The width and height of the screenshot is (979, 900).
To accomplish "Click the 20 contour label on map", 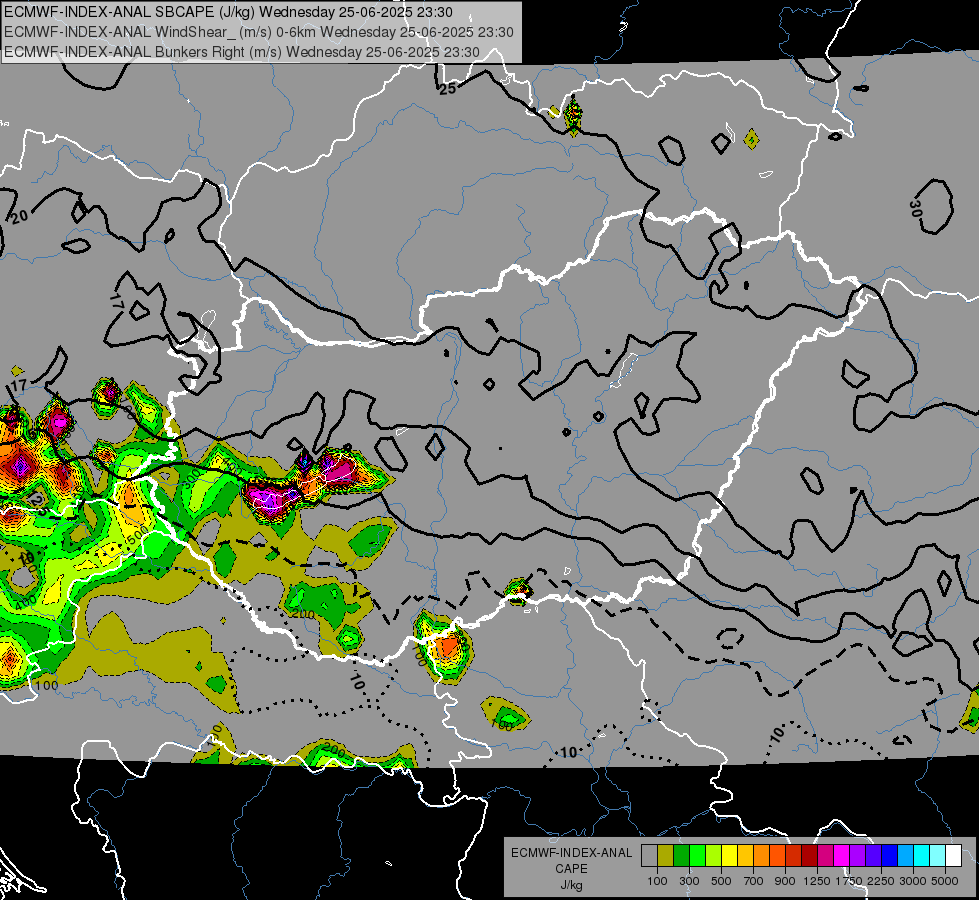I will (x=19, y=217).
